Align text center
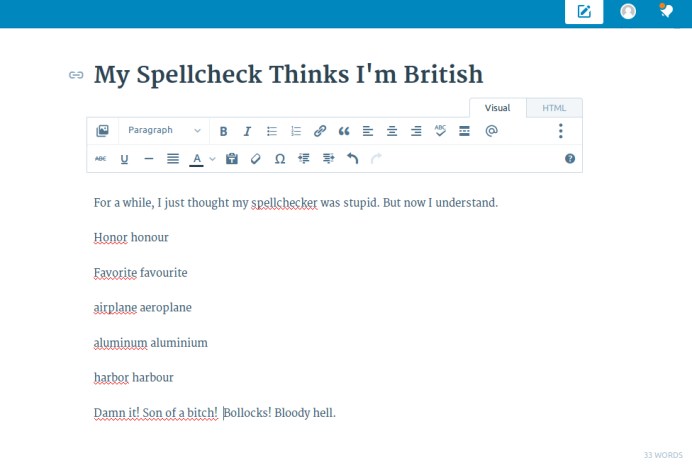 392,131
